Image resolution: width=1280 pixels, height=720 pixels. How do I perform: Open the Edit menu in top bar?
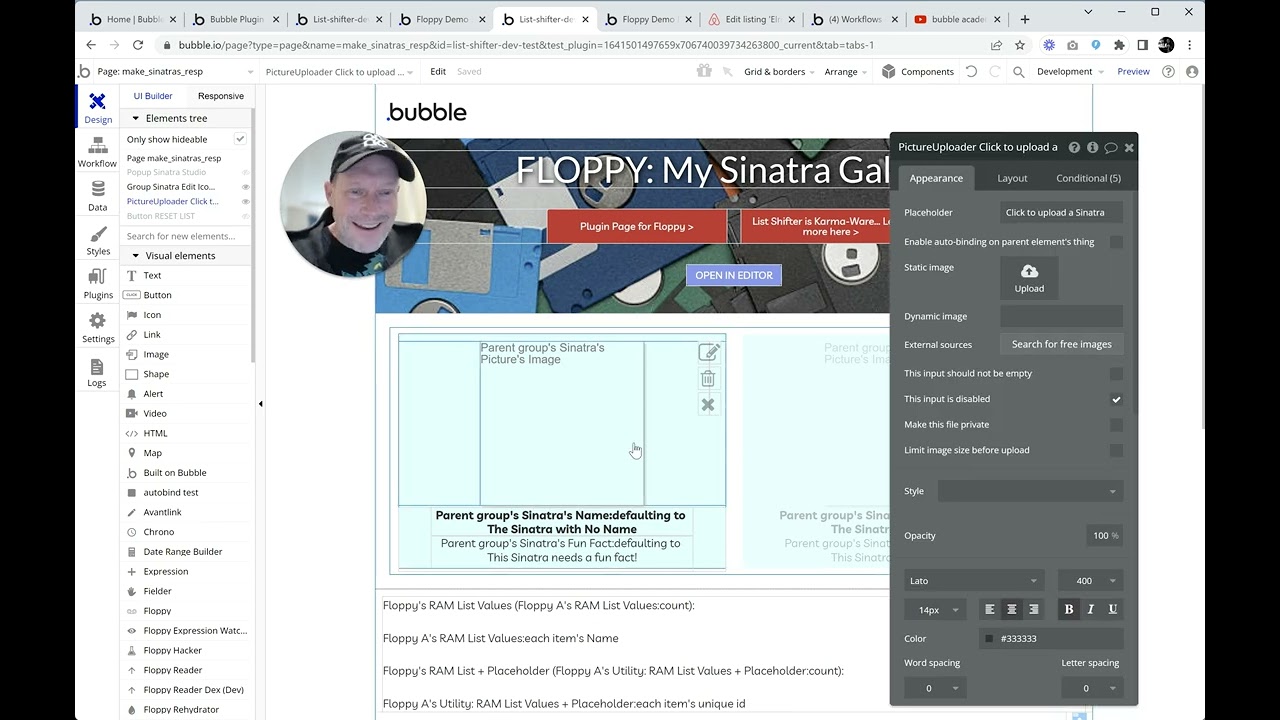[x=438, y=72]
